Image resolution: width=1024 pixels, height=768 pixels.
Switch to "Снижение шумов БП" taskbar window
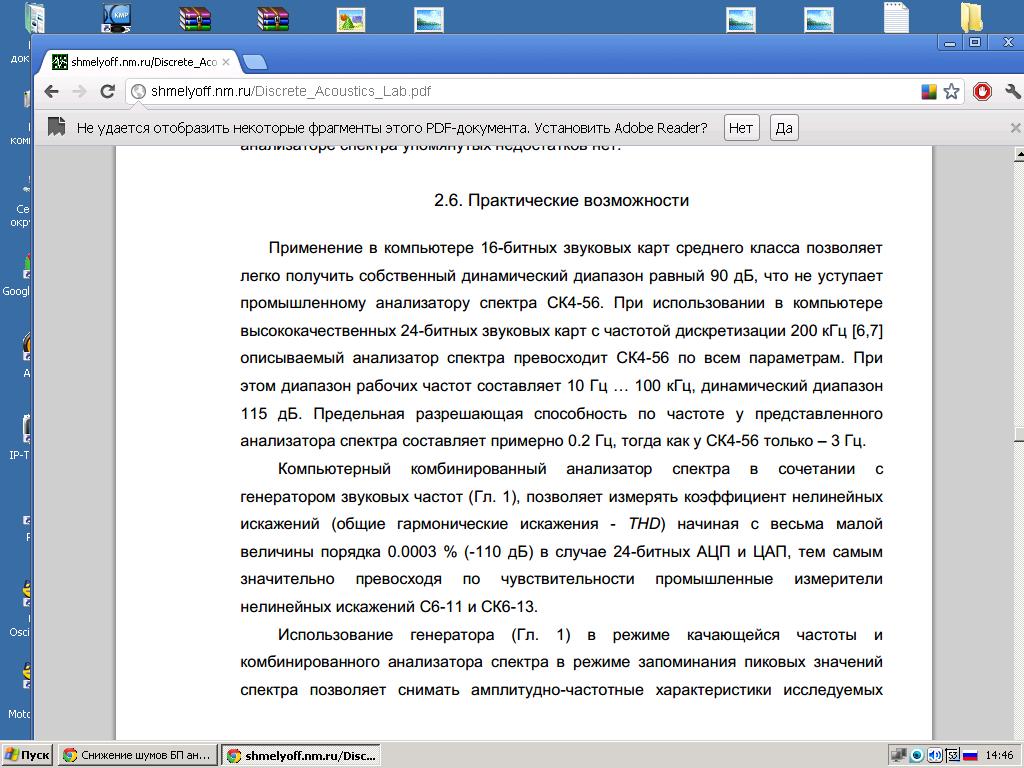tap(137, 755)
